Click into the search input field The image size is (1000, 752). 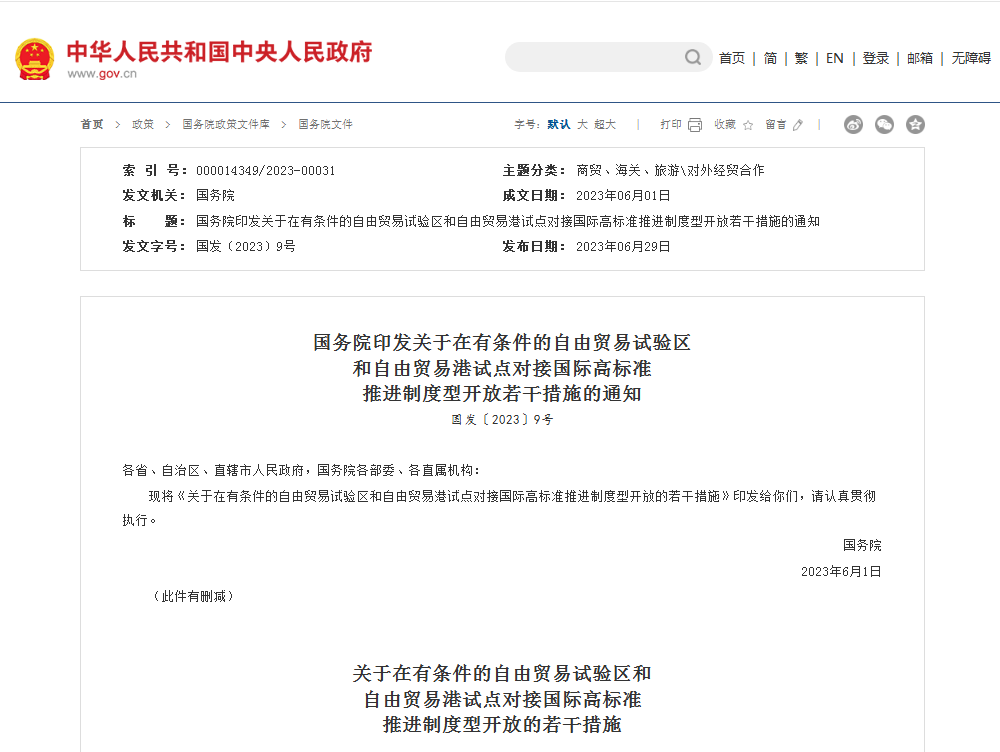coord(595,58)
